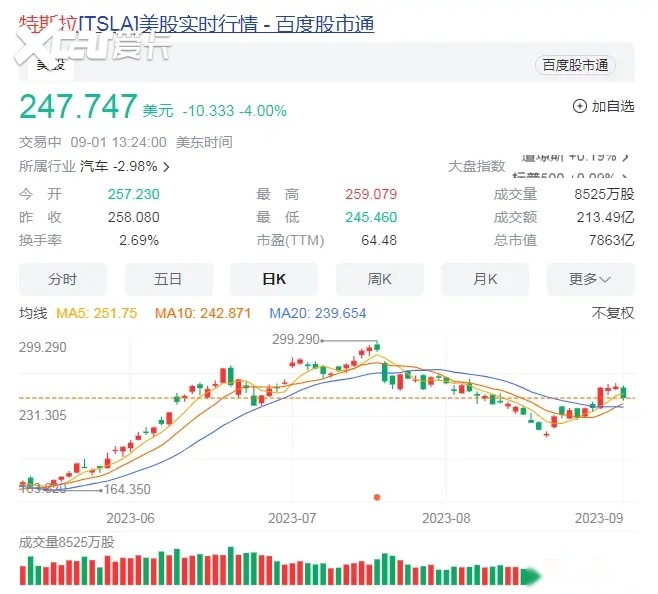Click the current price 247.747
This screenshot has height=594, width=658.
pos(78,107)
